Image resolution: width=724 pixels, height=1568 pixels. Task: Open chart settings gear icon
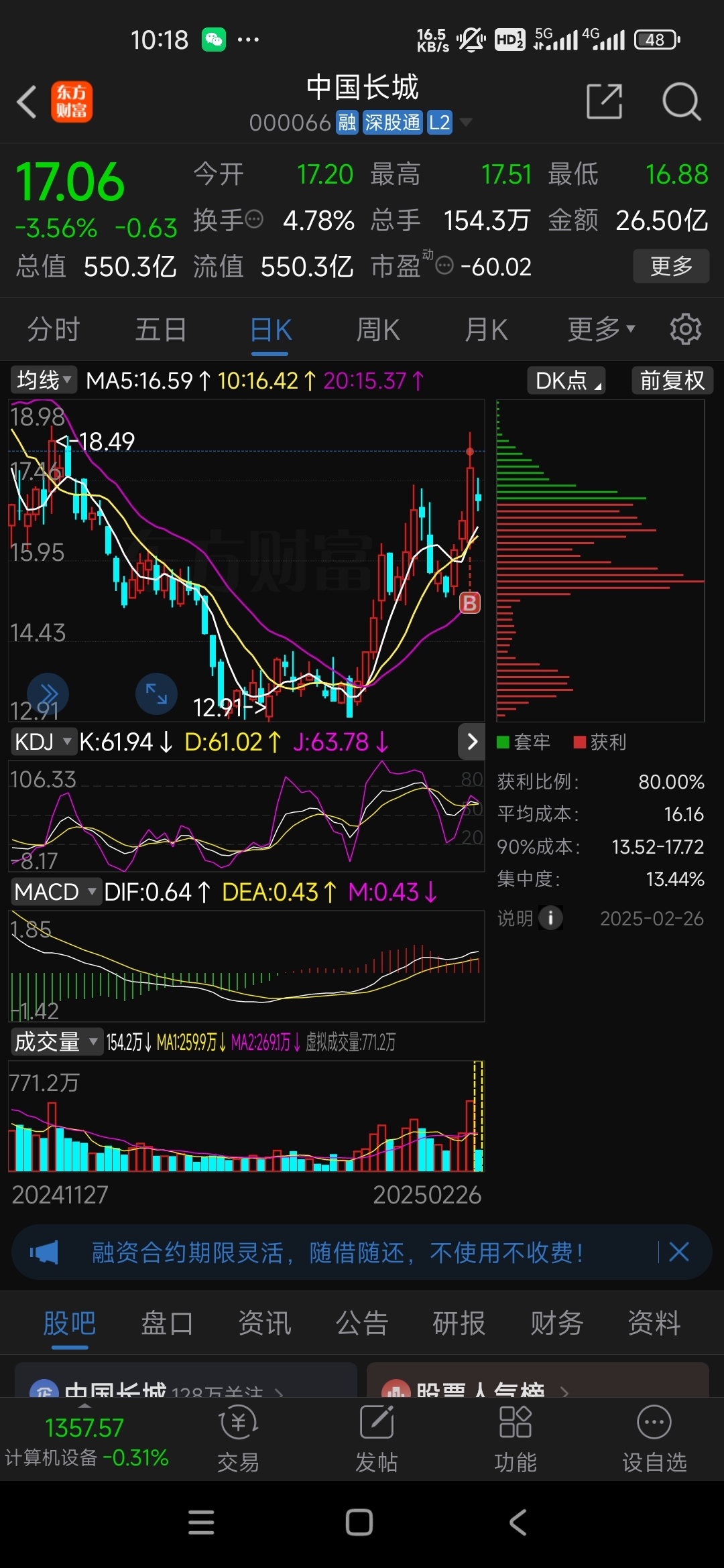click(685, 329)
